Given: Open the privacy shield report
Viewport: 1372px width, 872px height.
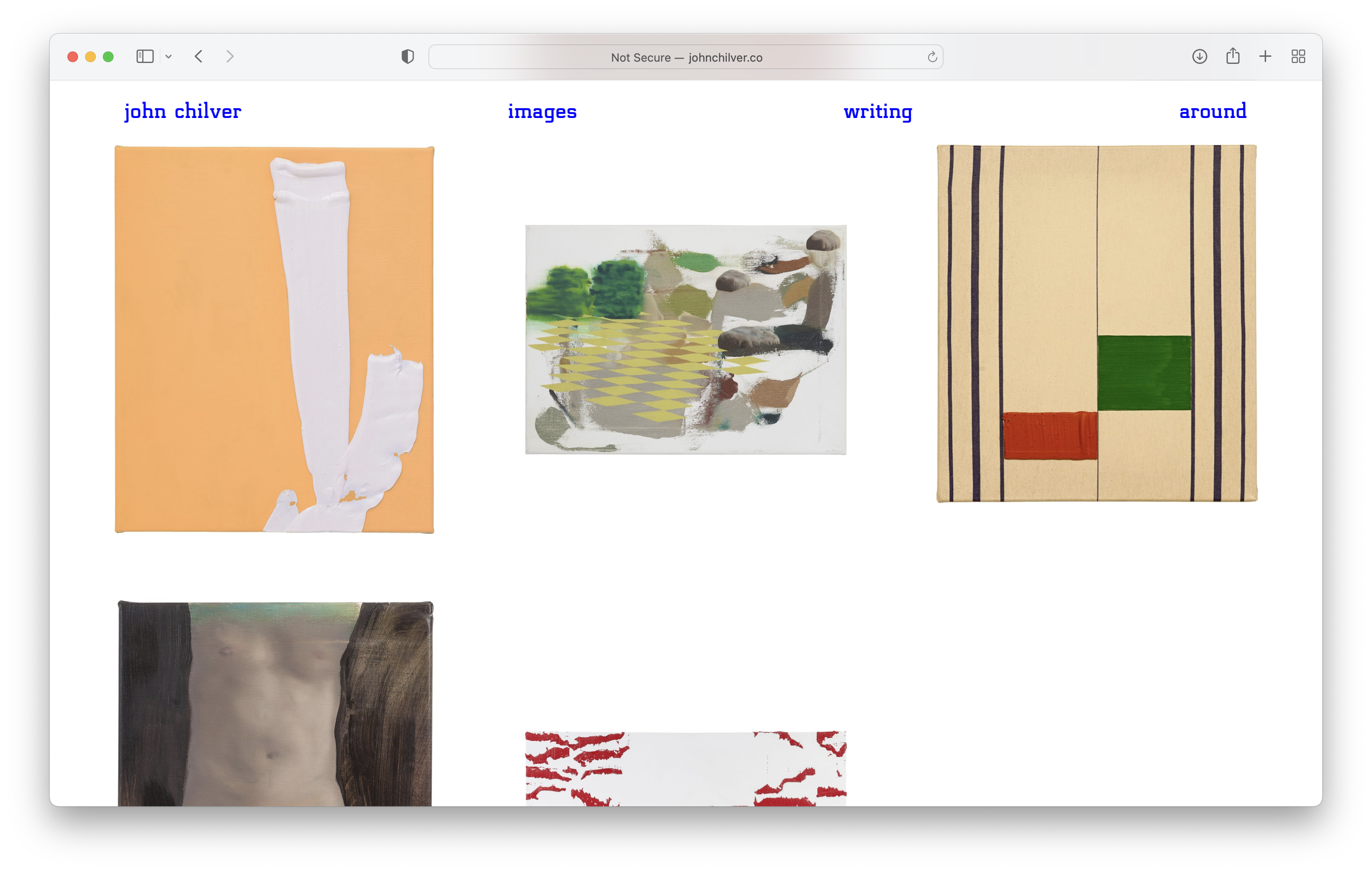Looking at the screenshot, I should pyautogui.click(x=408, y=56).
